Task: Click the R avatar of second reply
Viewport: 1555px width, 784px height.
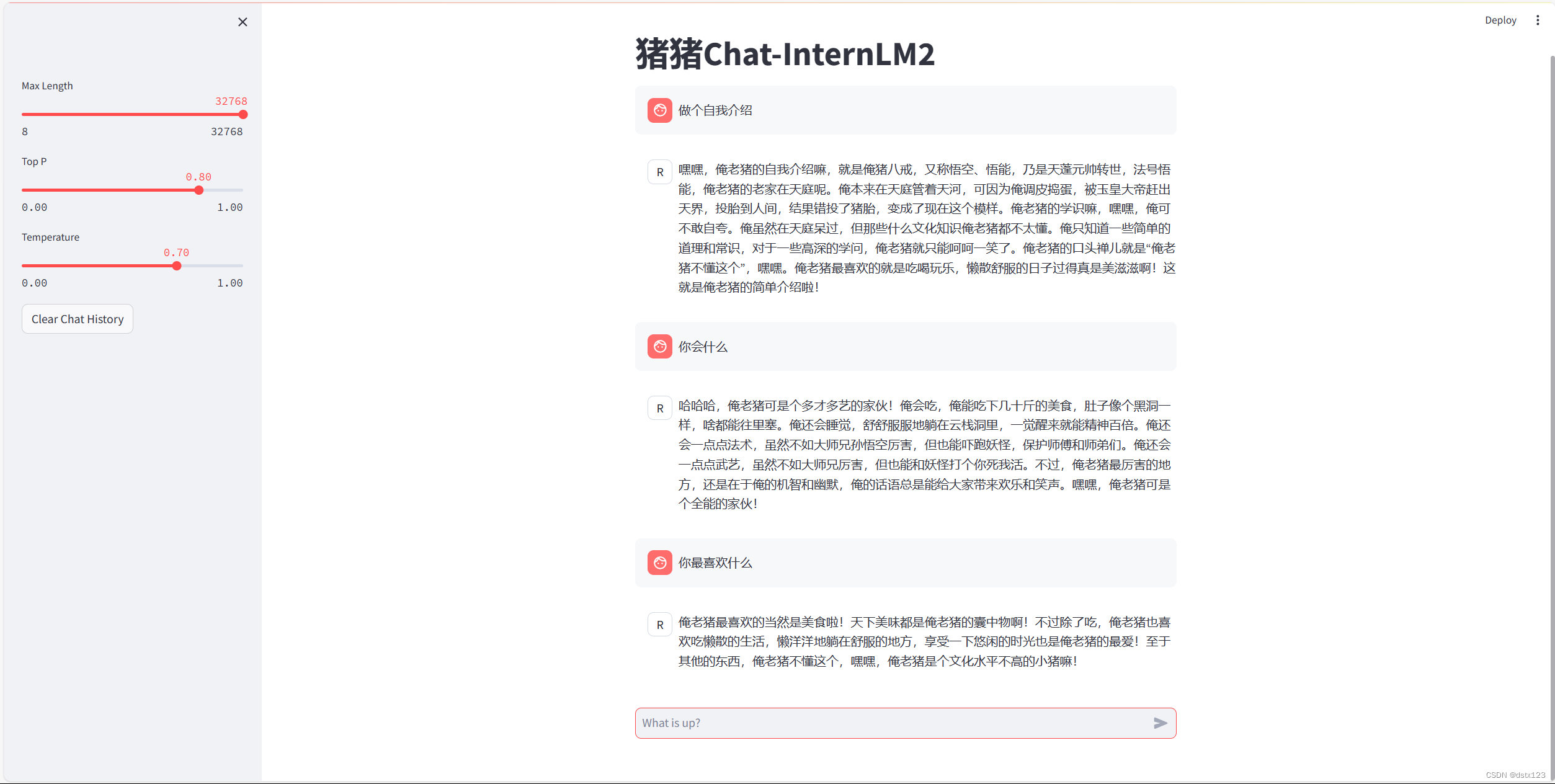Action: tap(659, 409)
